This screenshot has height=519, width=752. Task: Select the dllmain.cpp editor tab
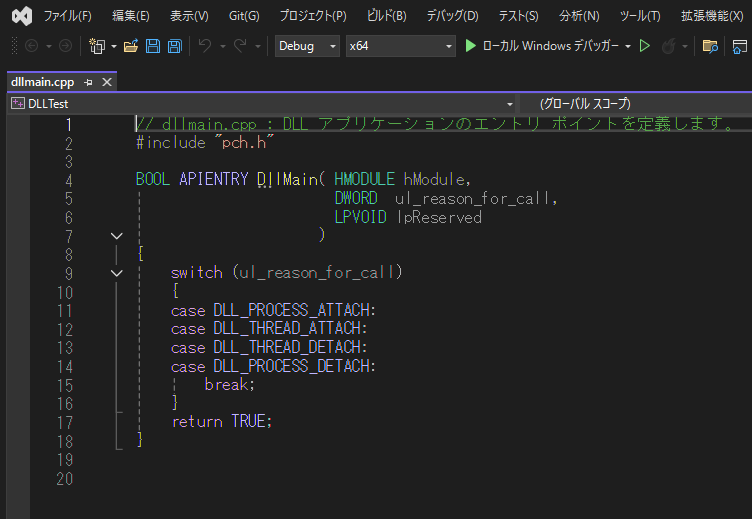(x=42, y=82)
